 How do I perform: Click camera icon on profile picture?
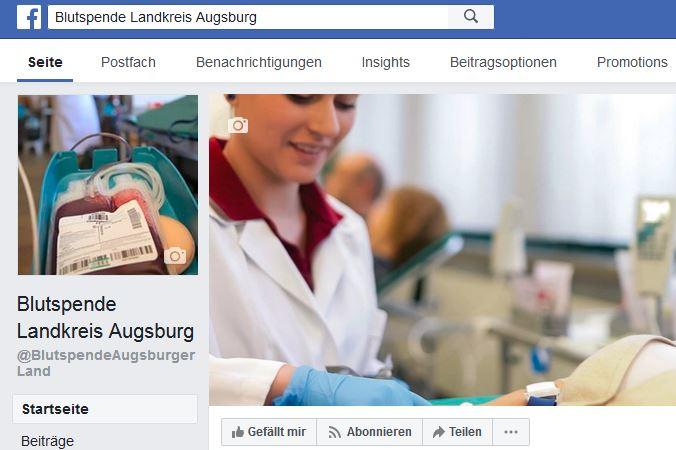click(175, 256)
